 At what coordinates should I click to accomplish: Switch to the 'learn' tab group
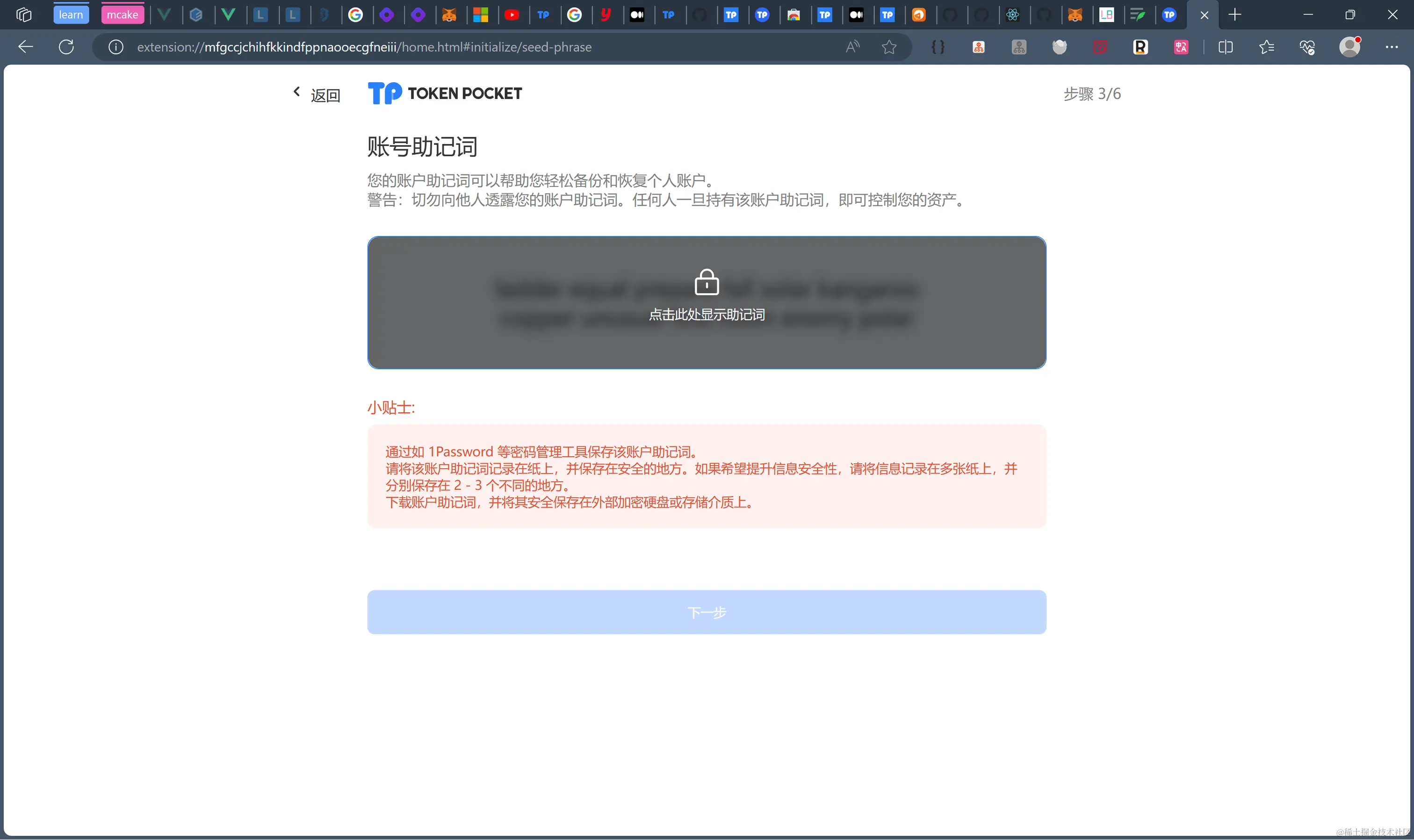click(71, 14)
